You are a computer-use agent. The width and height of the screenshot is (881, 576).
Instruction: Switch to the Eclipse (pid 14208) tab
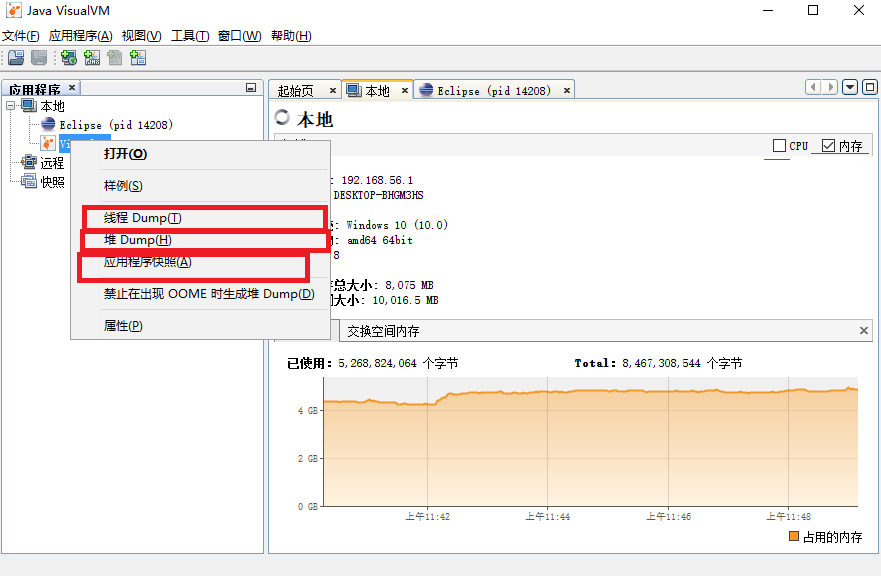pos(494,90)
